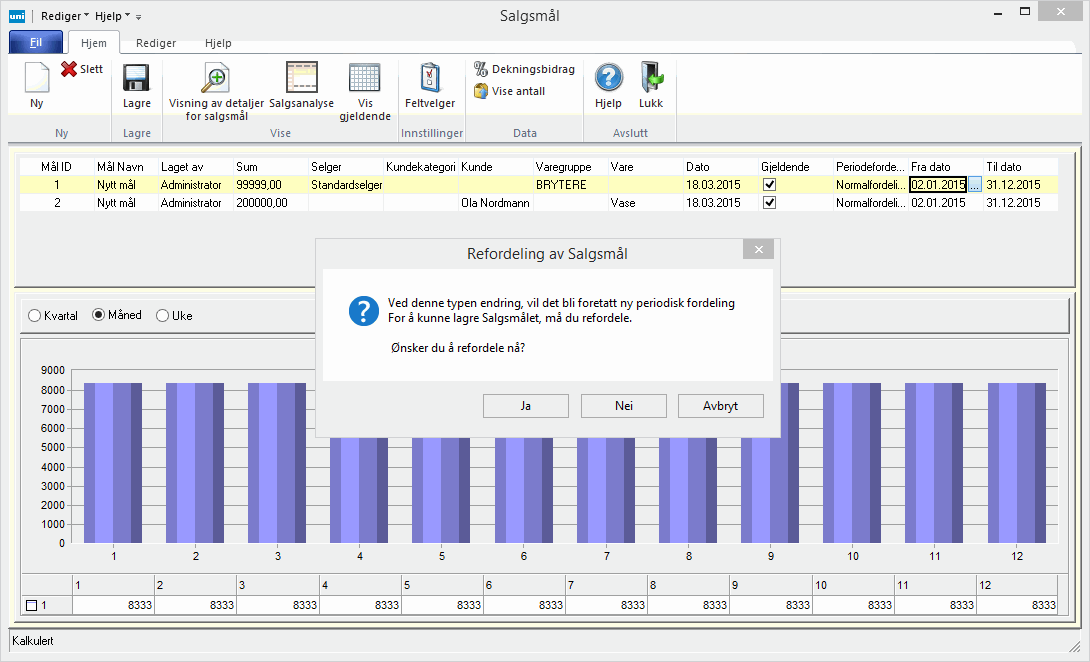Click the Vise antall icon

481,91
